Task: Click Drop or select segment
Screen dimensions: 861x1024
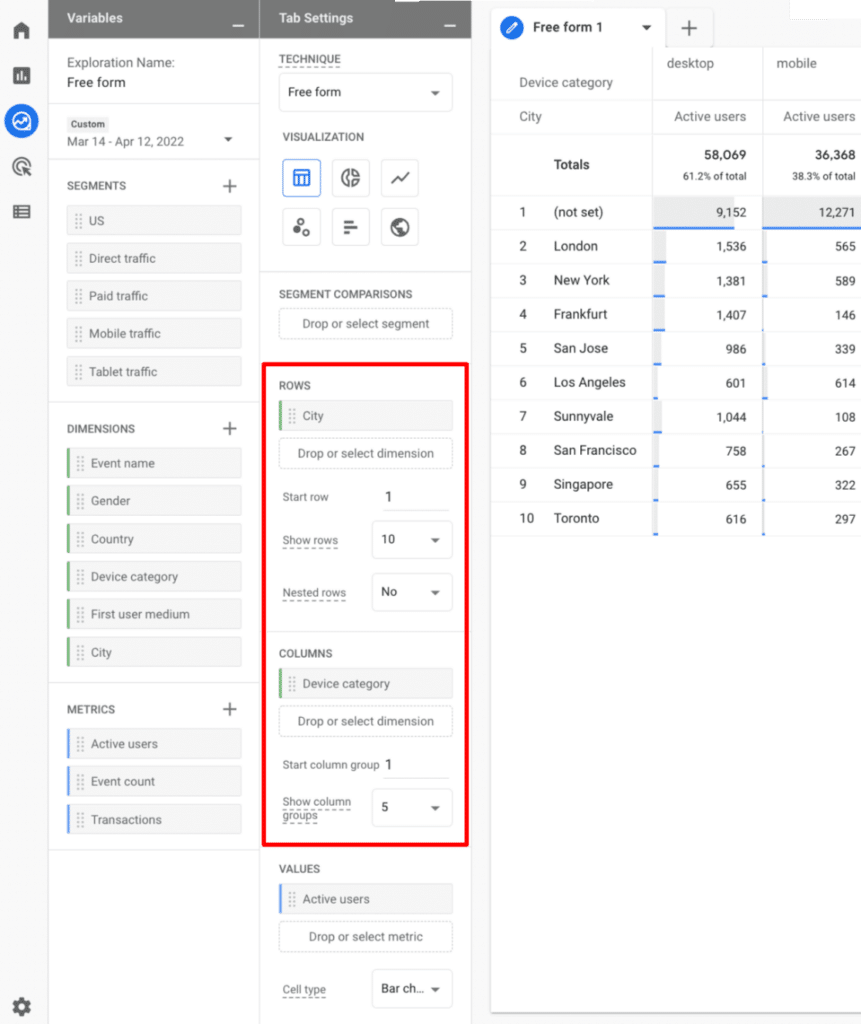Action: pos(365,323)
